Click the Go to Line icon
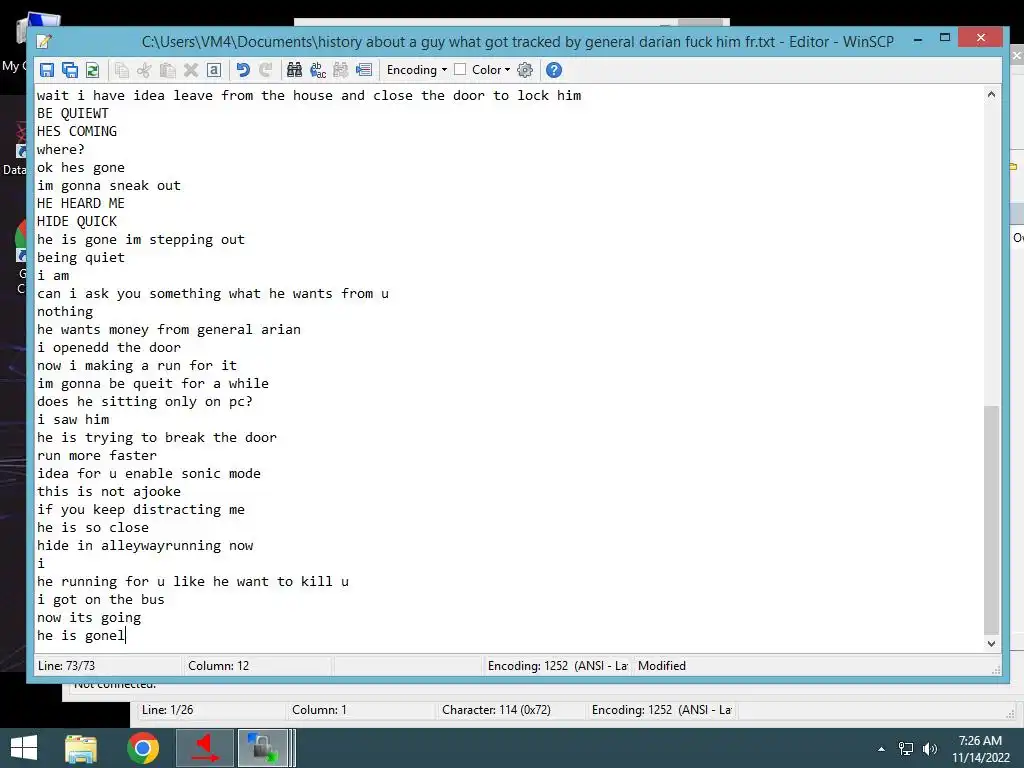Viewport: 1024px width, 768px height. pyautogui.click(x=364, y=70)
